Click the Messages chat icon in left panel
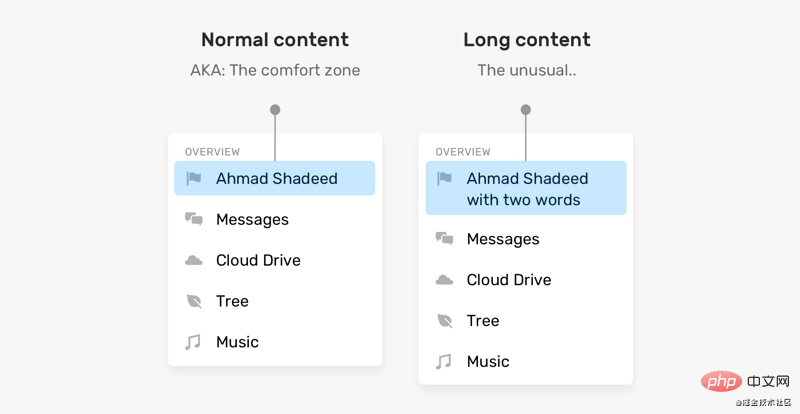The width and height of the screenshot is (800, 414). pyautogui.click(x=194, y=220)
